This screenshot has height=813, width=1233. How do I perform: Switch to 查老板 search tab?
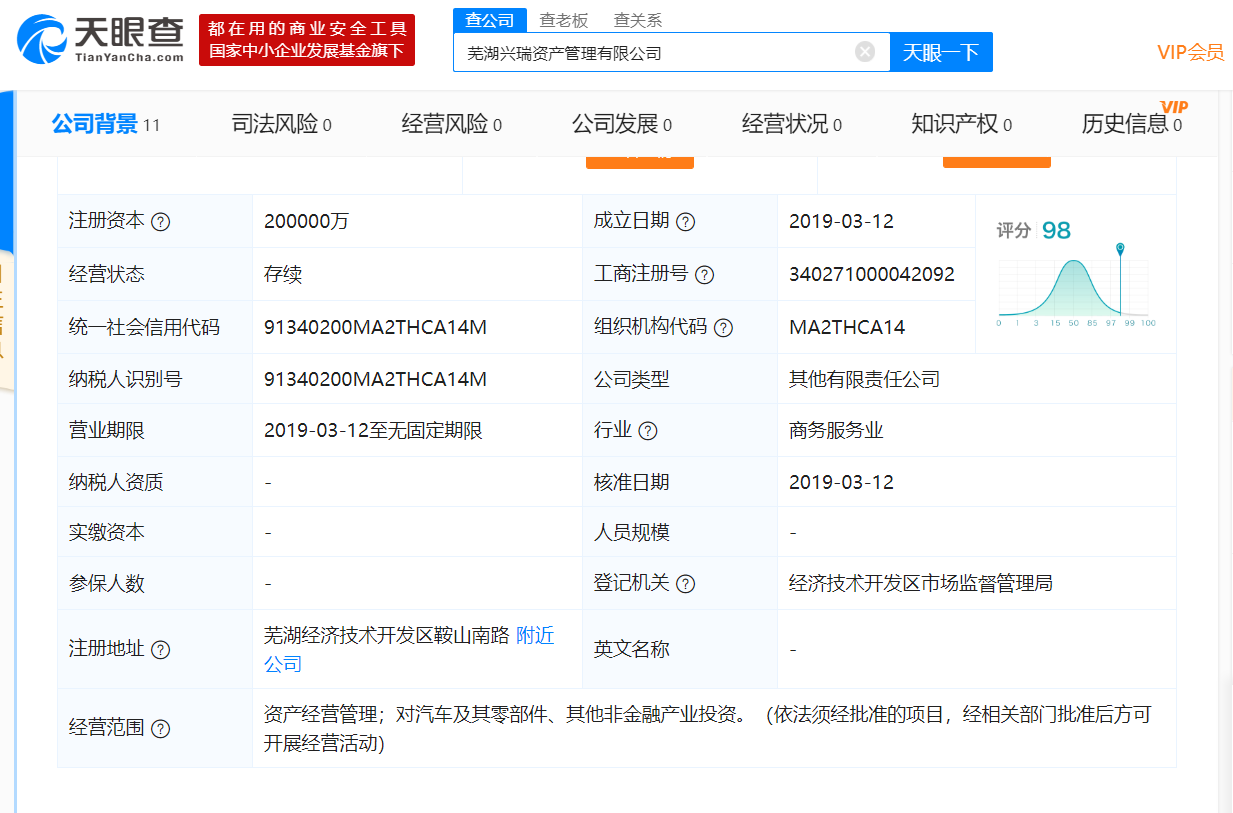click(563, 20)
